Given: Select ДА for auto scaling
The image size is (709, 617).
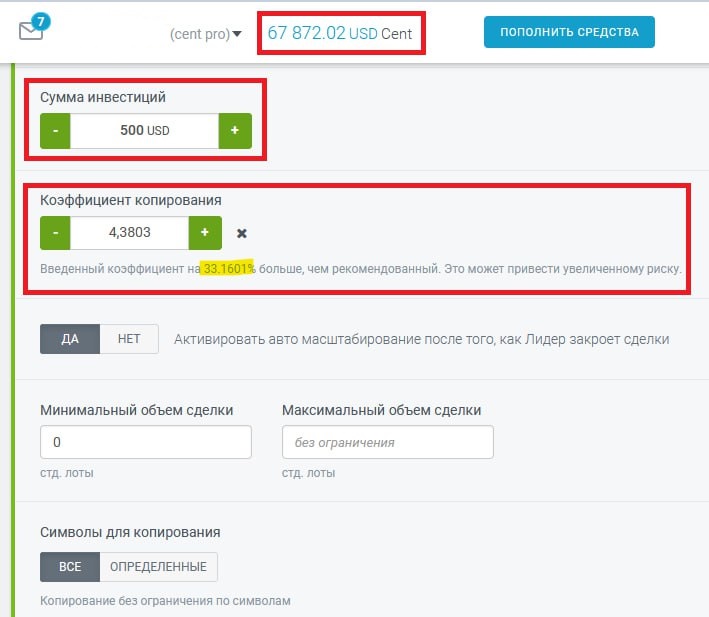Looking at the screenshot, I should [x=70, y=339].
